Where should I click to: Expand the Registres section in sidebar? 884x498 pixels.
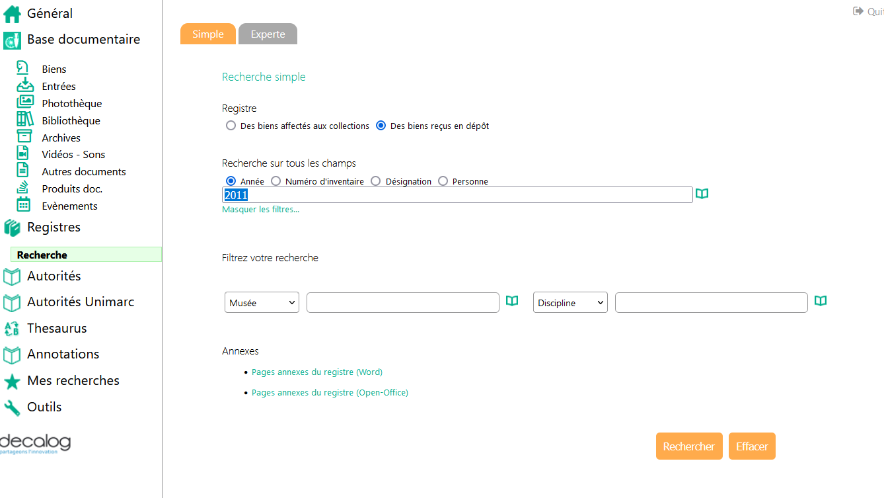[x=54, y=227]
